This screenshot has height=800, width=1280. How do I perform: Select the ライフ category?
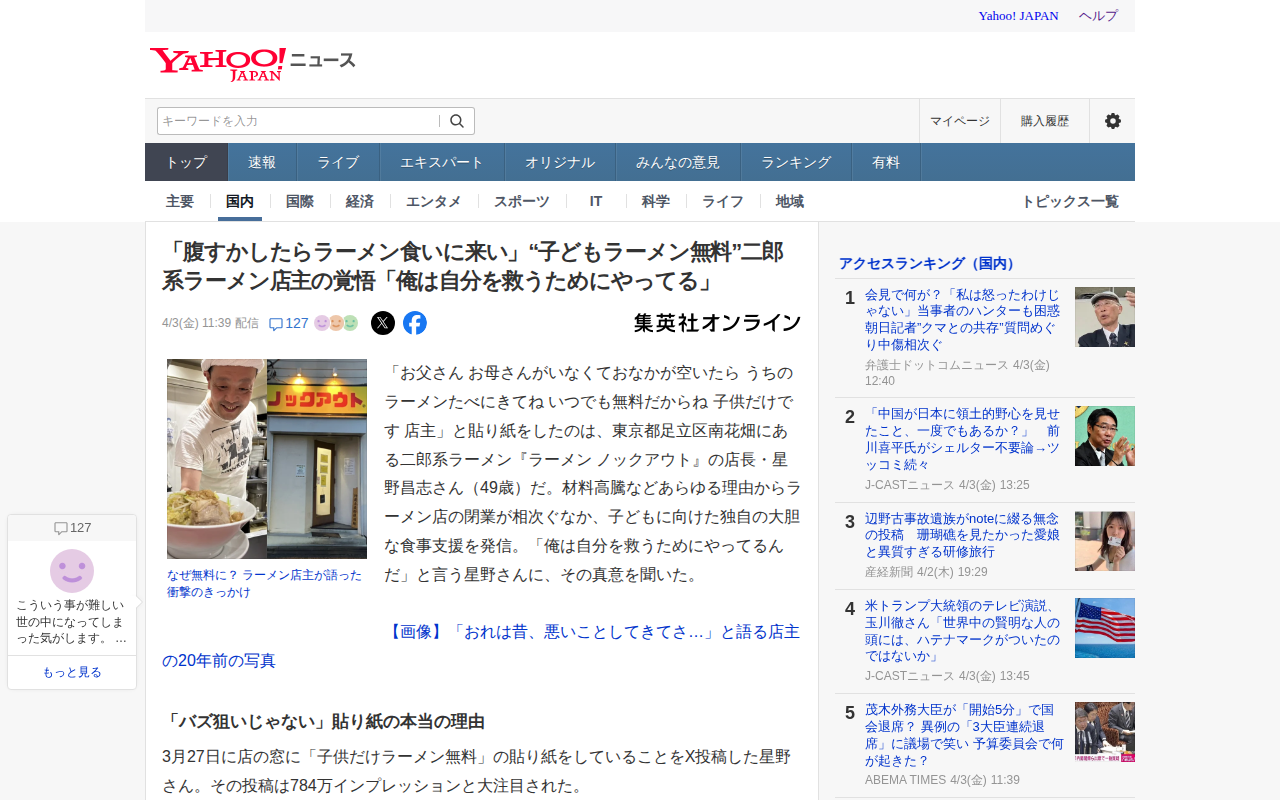point(723,201)
